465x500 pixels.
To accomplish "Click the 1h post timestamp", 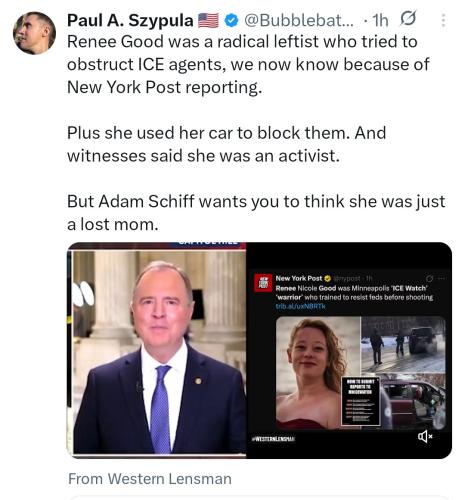I will pos(380,21).
